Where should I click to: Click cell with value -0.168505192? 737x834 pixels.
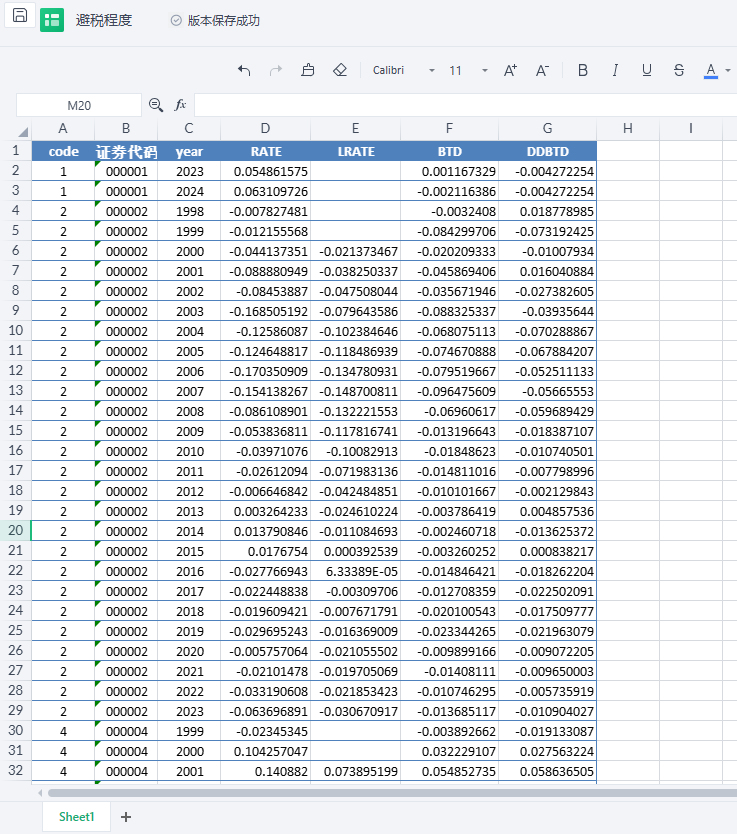(266, 311)
